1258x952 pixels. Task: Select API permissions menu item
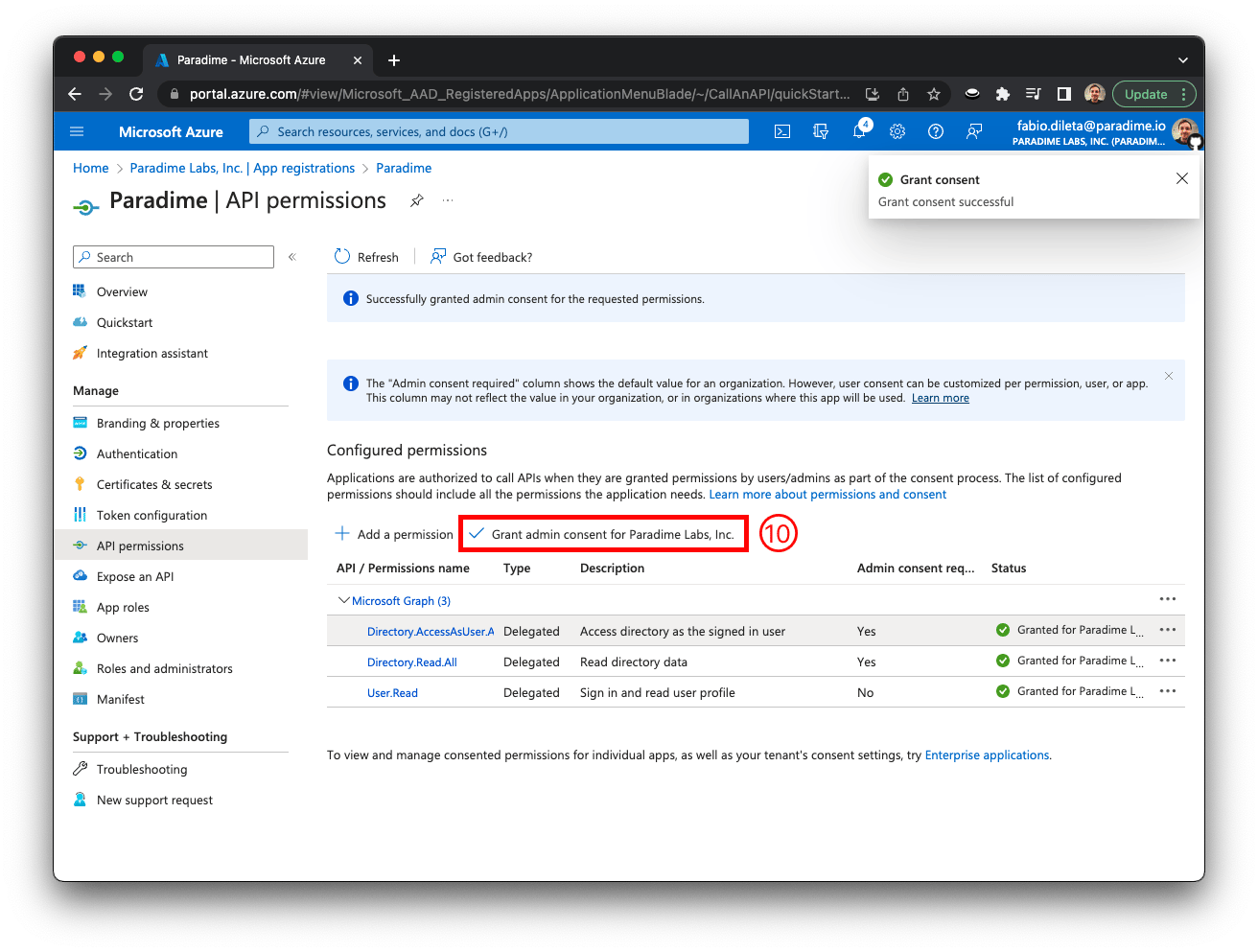click(x=140, y=546)
